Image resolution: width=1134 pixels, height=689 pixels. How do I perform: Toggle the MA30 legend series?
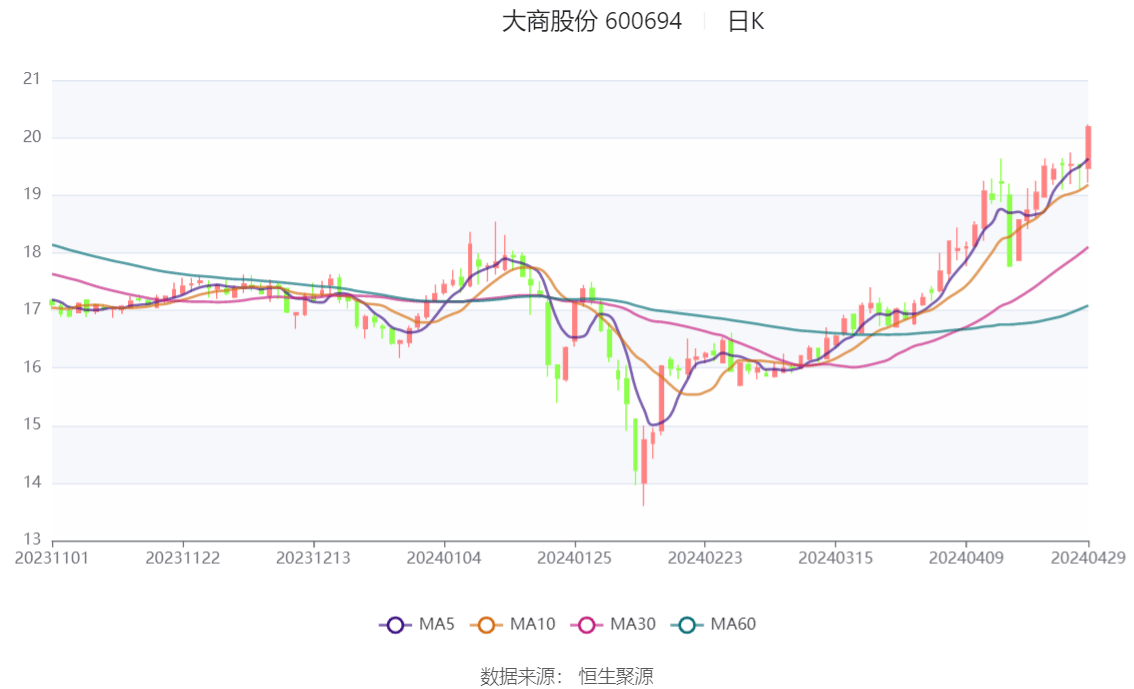click(x=613, y=624)
